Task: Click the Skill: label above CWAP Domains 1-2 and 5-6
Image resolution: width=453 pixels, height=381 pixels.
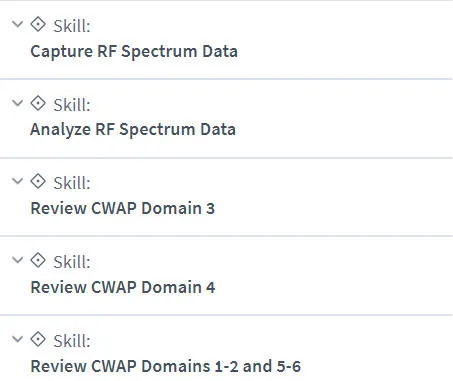Action: [x=72, y=341]
